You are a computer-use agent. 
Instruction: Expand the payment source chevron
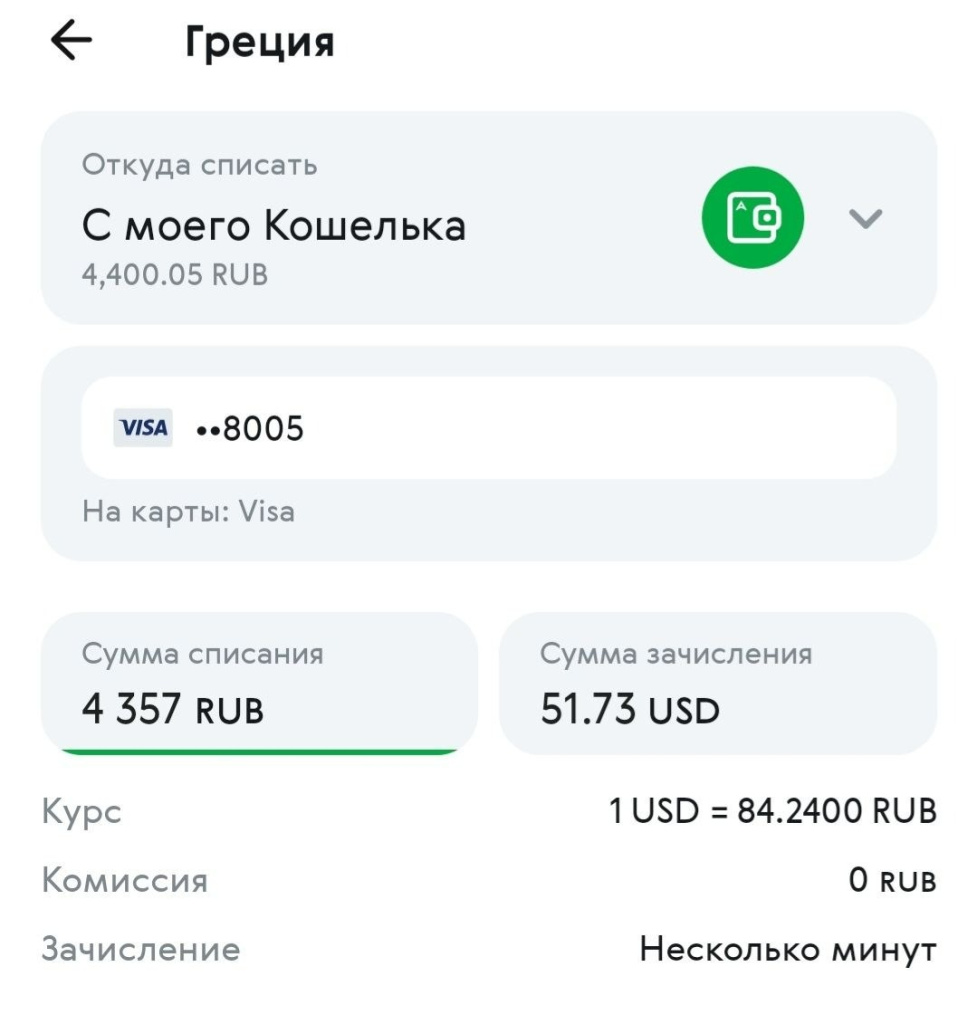point(865,218)
